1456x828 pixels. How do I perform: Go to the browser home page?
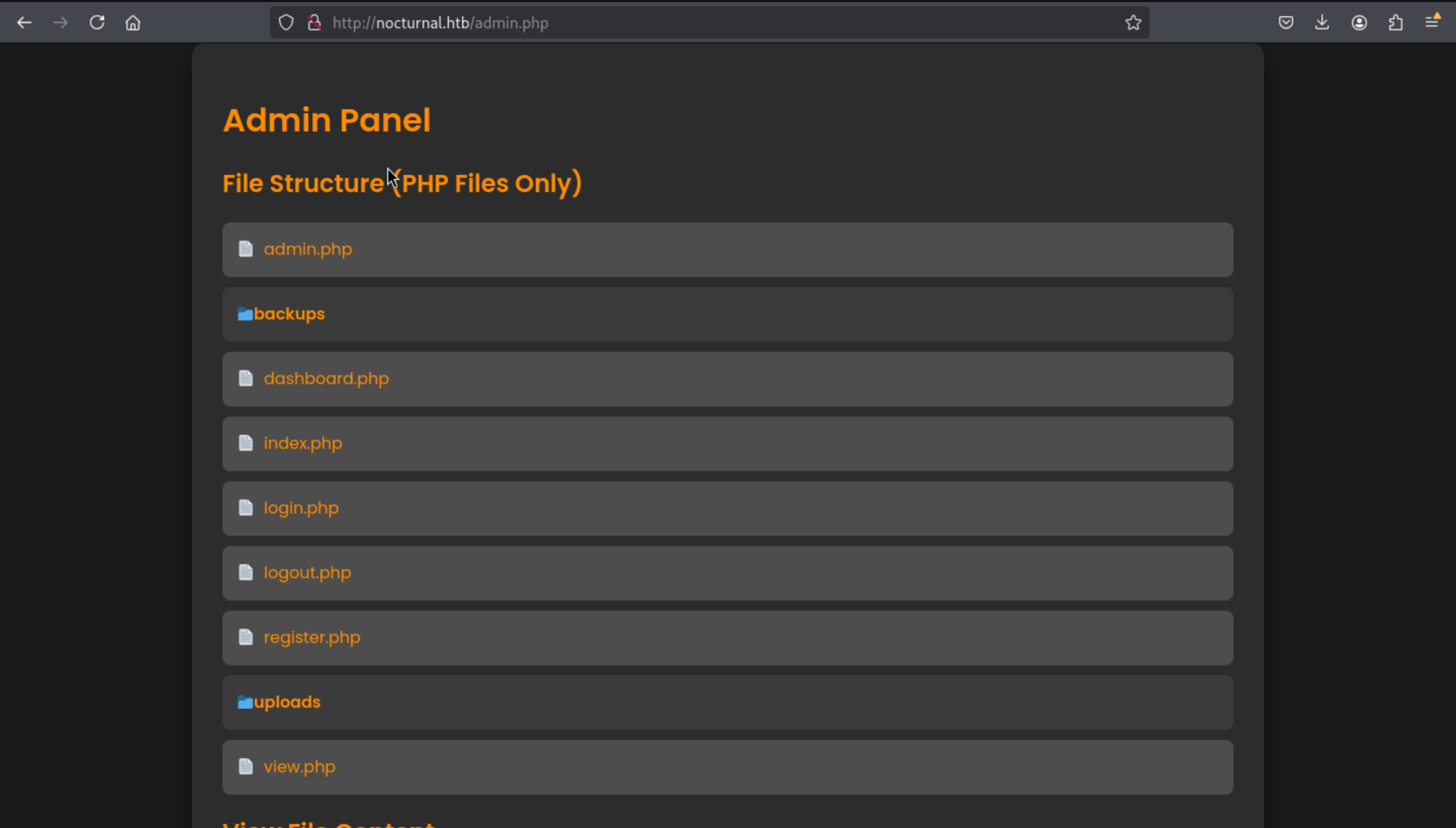(133, 23)
